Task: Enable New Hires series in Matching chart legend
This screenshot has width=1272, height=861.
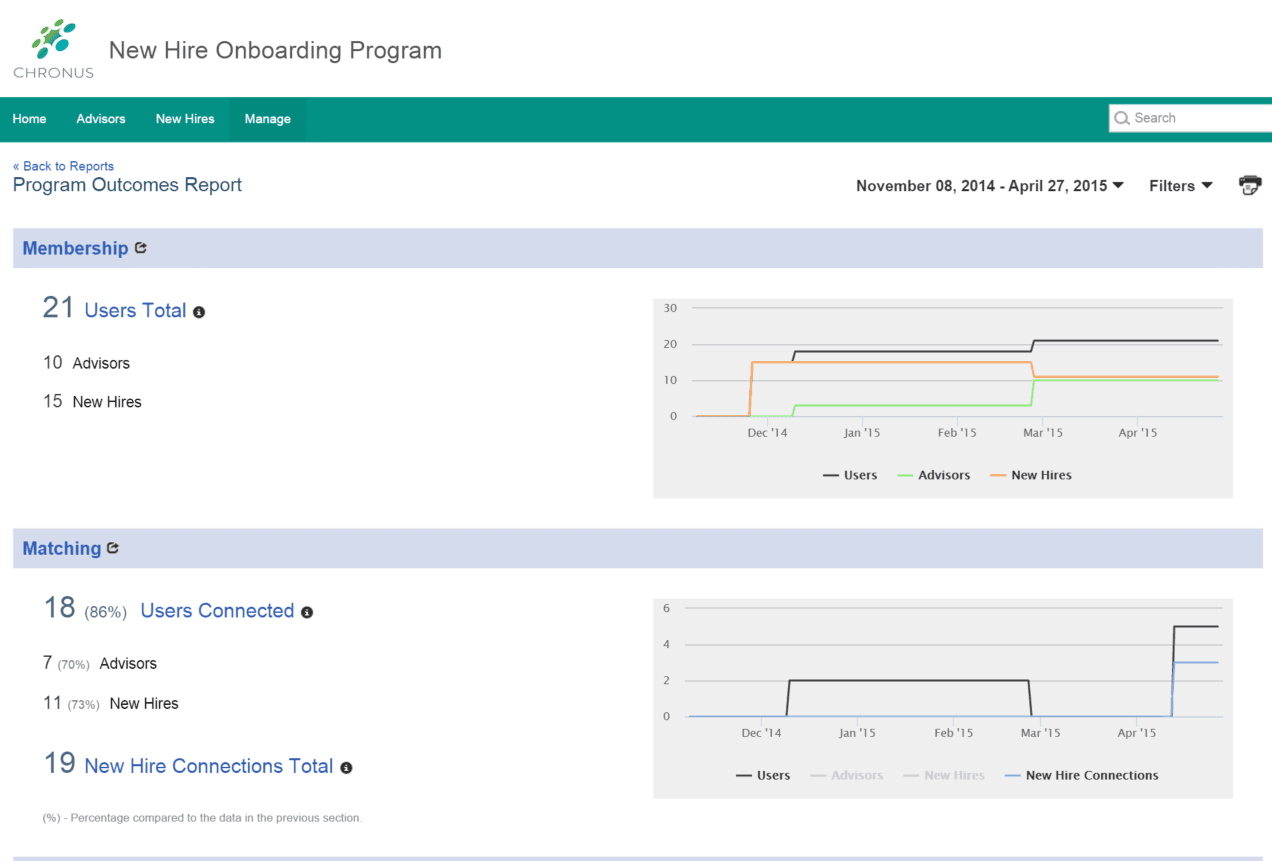Action: pyautogui.click(x=944, y=775)
